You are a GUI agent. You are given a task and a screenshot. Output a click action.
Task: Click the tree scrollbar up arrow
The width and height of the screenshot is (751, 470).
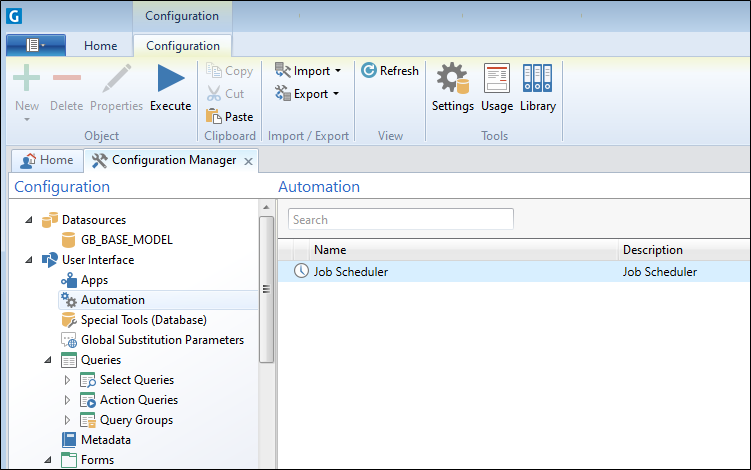click(x=266, y=207)
